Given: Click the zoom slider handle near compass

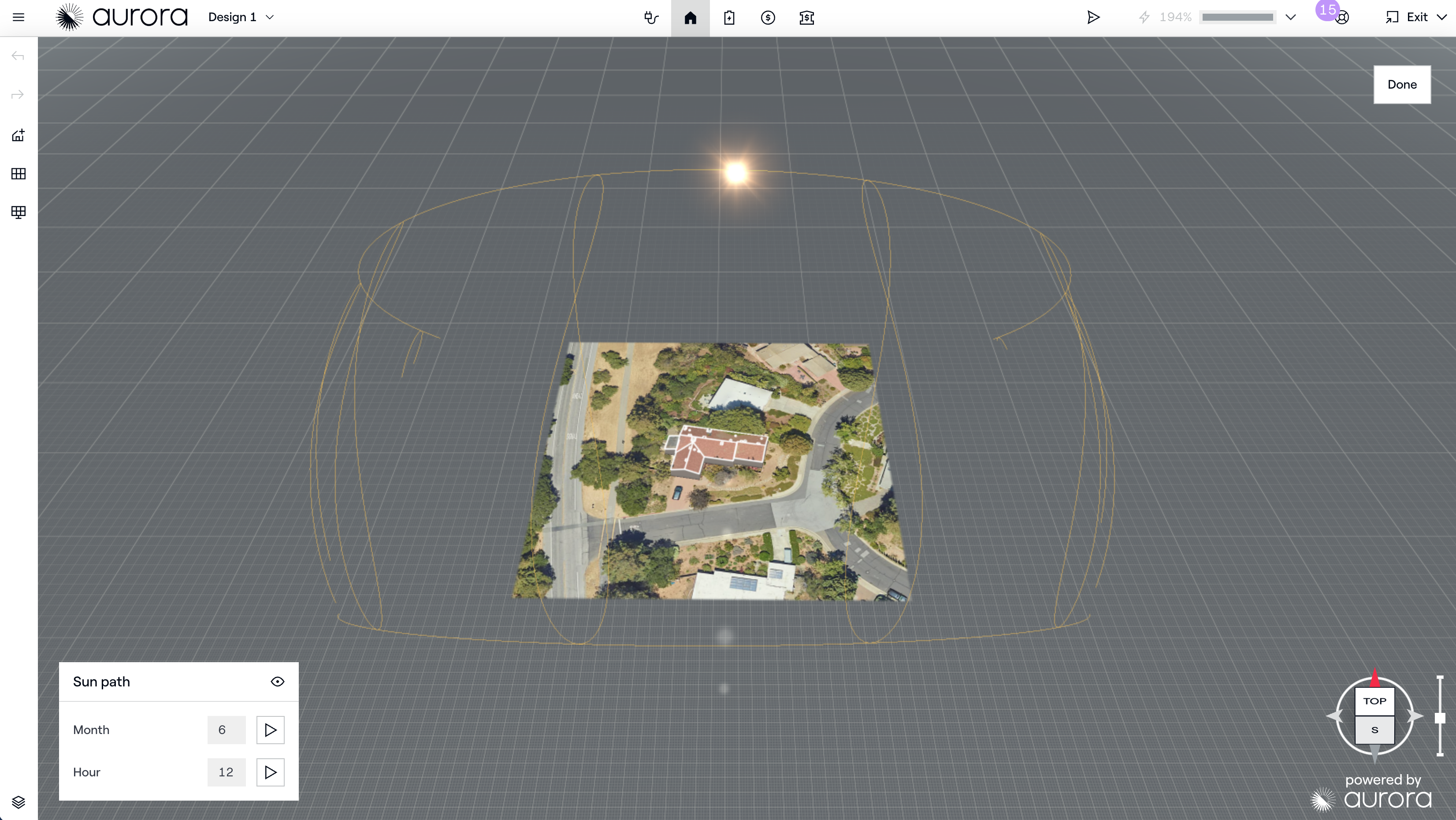Looking at the screenshot, I should (x=1440, y=718).
